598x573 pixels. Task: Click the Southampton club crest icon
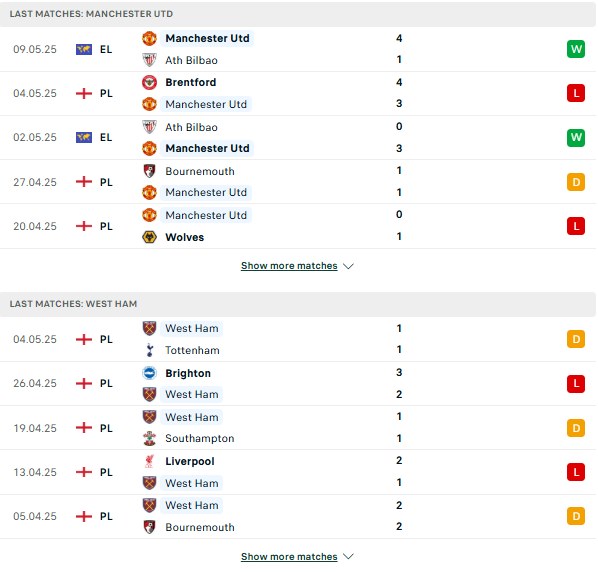(x=149, y=438)
